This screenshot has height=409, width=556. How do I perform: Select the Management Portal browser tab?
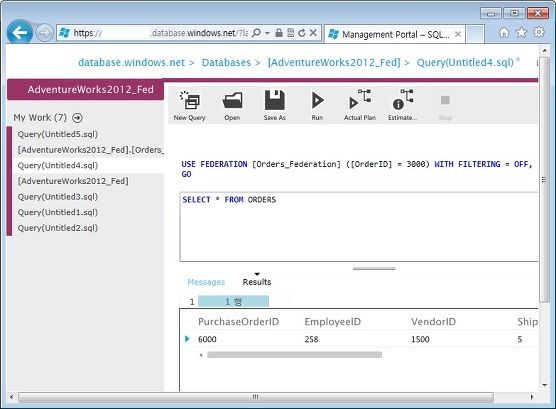tap(395, 34)
